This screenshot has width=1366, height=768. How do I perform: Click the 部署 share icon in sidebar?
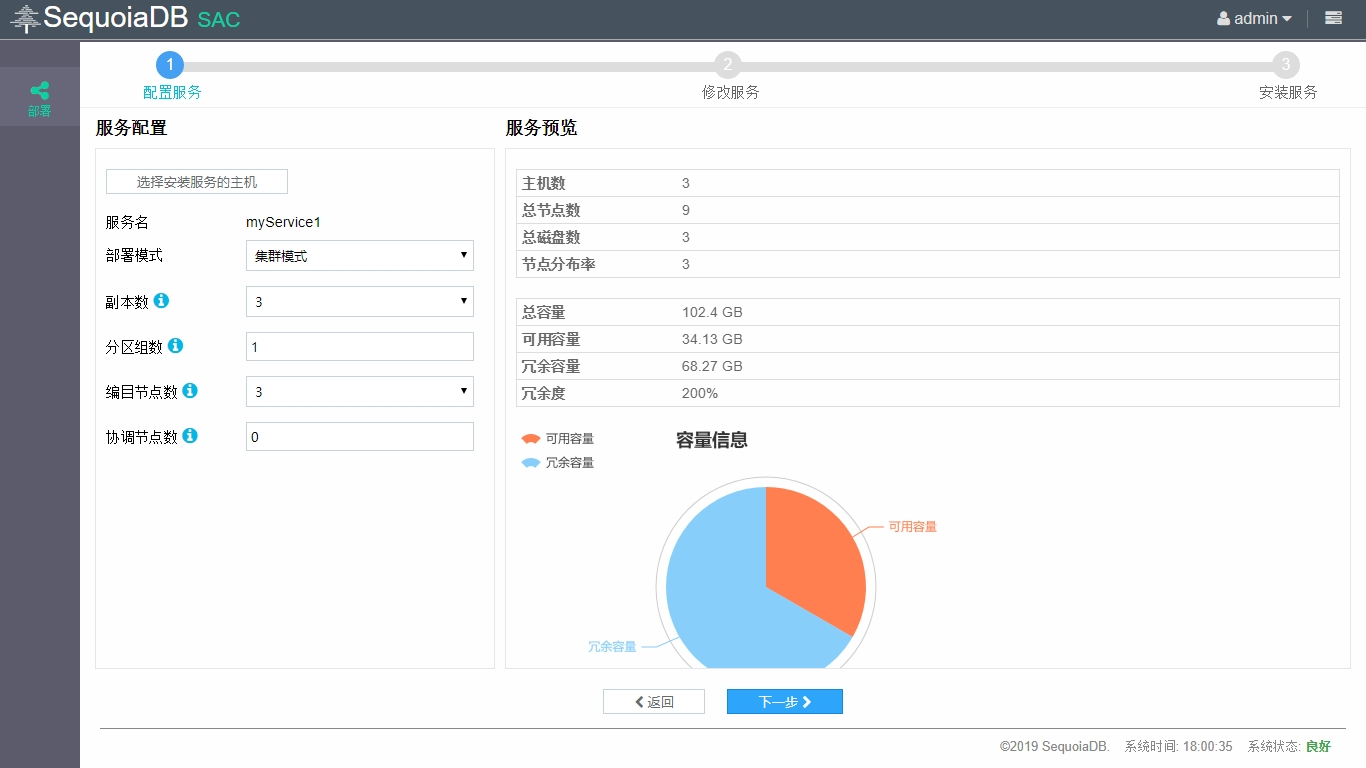tap(39, 92)
